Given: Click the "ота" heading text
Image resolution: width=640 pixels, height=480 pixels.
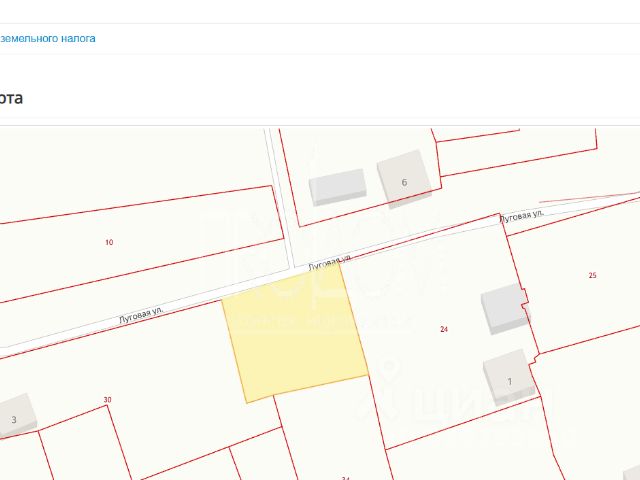Looking at the screenshot, I should pos(11,98).
